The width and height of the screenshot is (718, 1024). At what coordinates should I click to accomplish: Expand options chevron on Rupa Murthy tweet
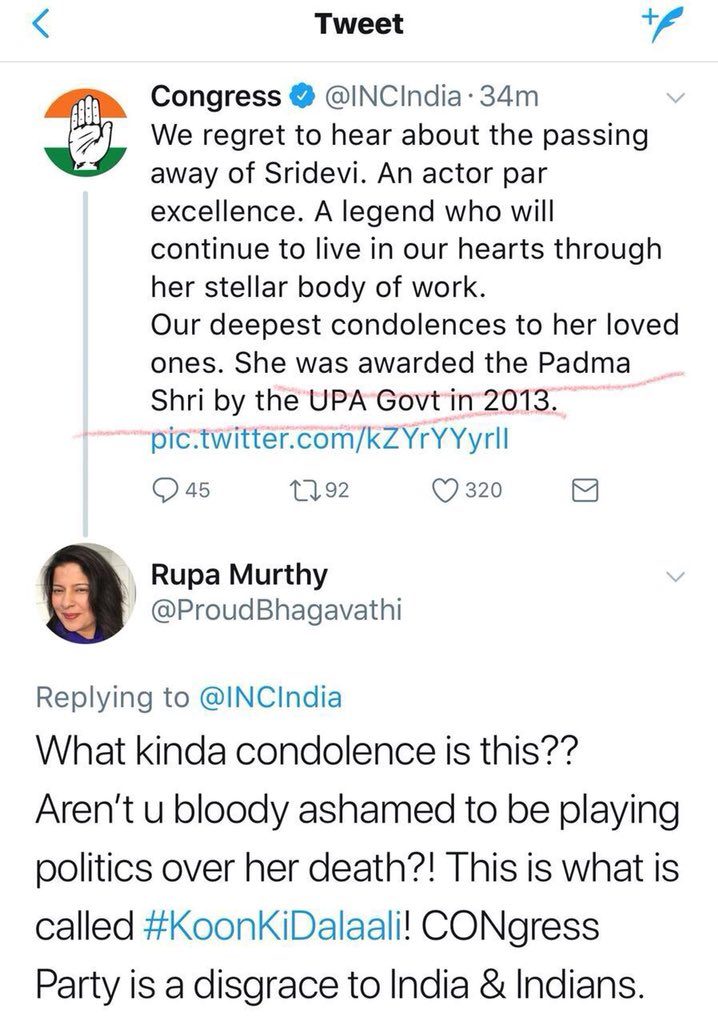(675, 577)
